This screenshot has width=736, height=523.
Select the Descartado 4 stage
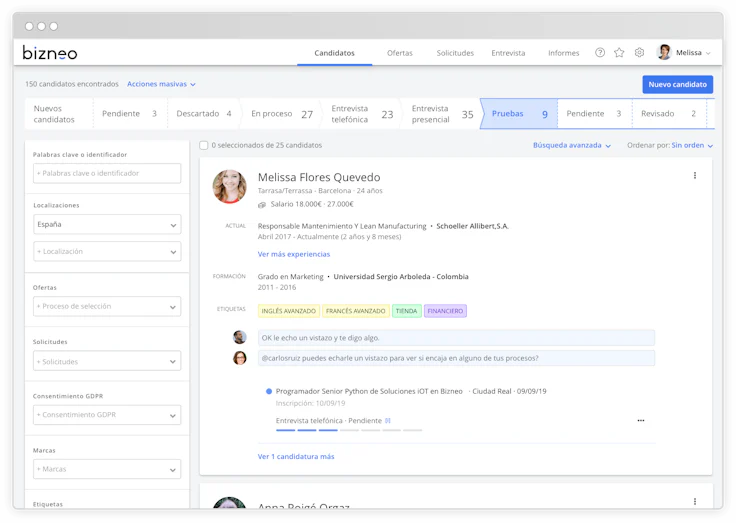(204, 114)
